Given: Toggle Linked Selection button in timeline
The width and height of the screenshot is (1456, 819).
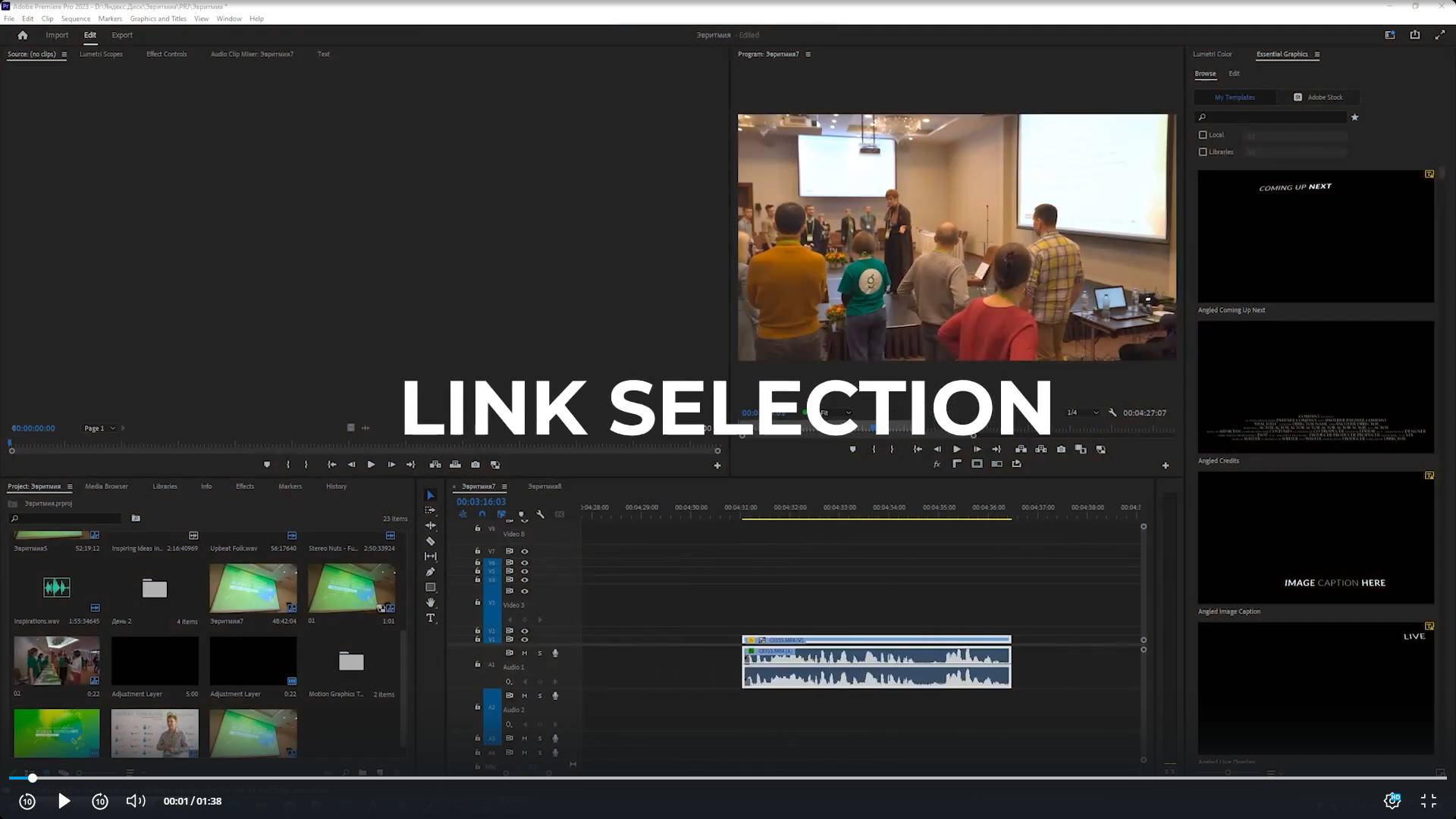Looking at the screenshot, I should 501,514.
